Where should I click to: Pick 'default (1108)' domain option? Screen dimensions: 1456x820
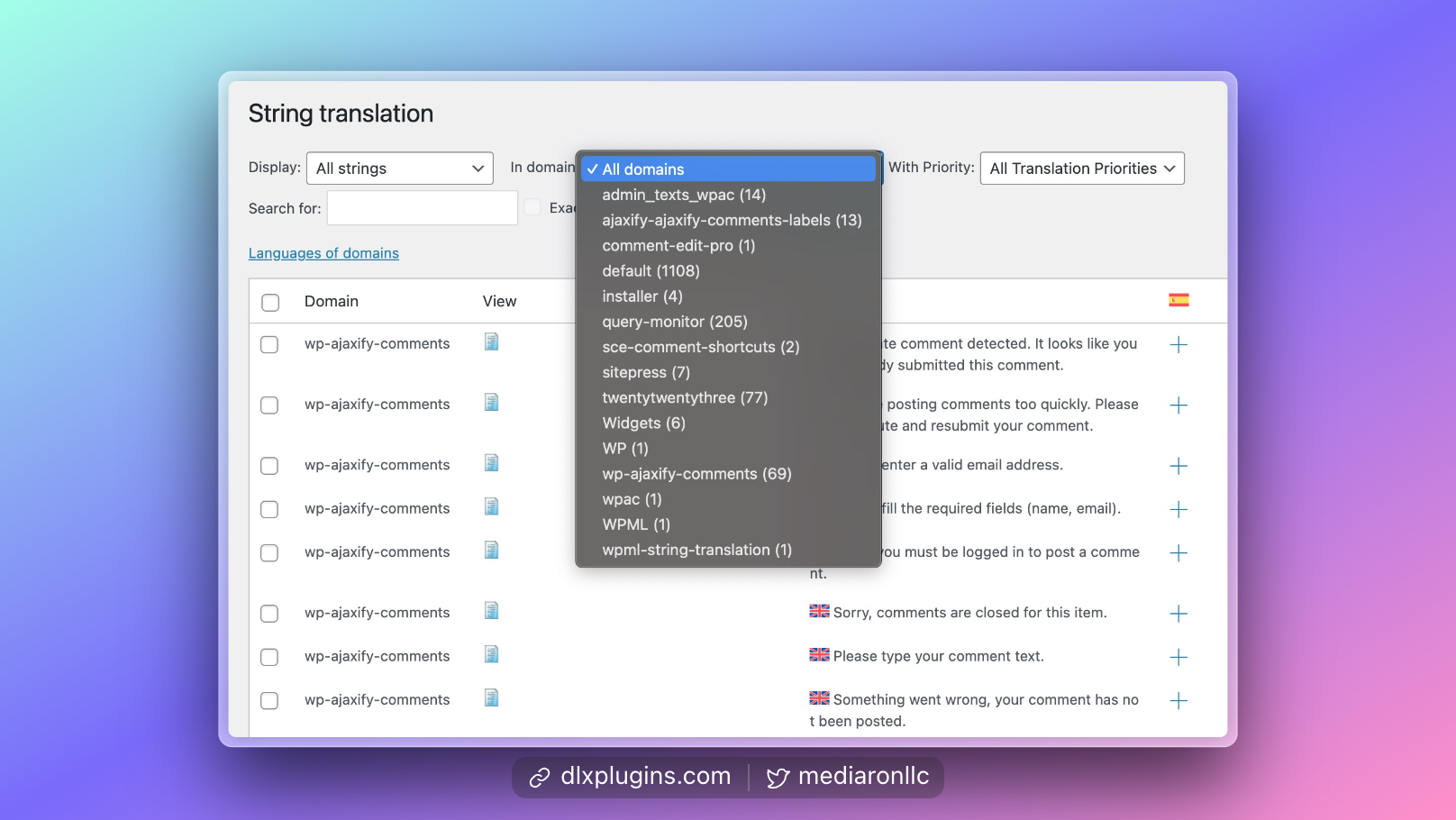click(x=651, y=271)
